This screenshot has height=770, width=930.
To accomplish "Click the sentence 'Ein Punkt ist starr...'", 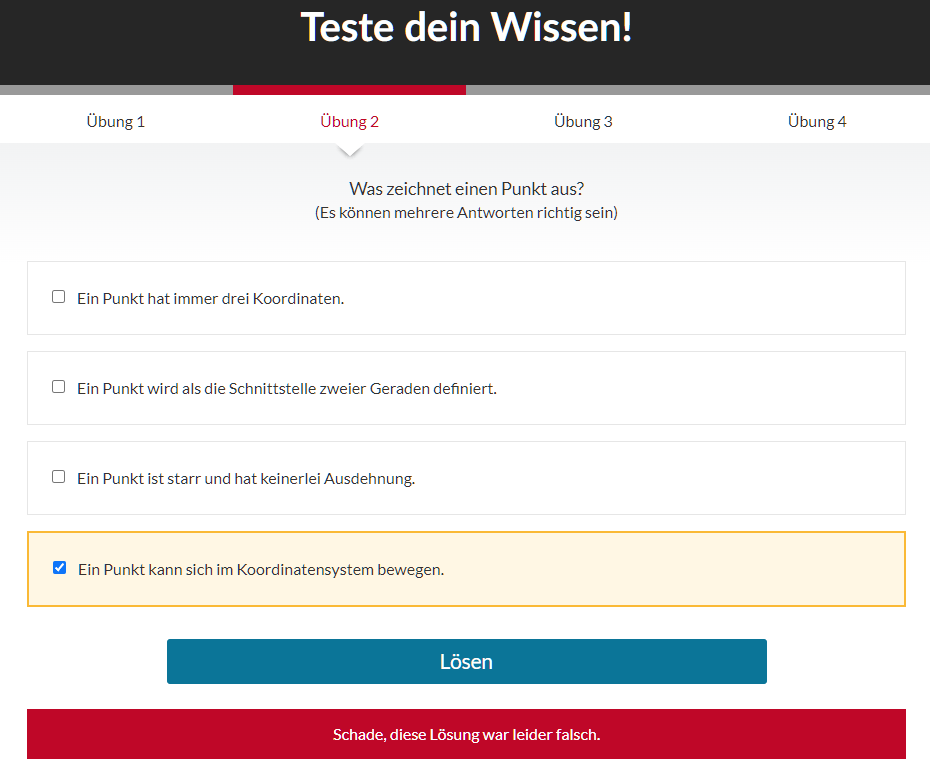I will [x=245, y=478].
